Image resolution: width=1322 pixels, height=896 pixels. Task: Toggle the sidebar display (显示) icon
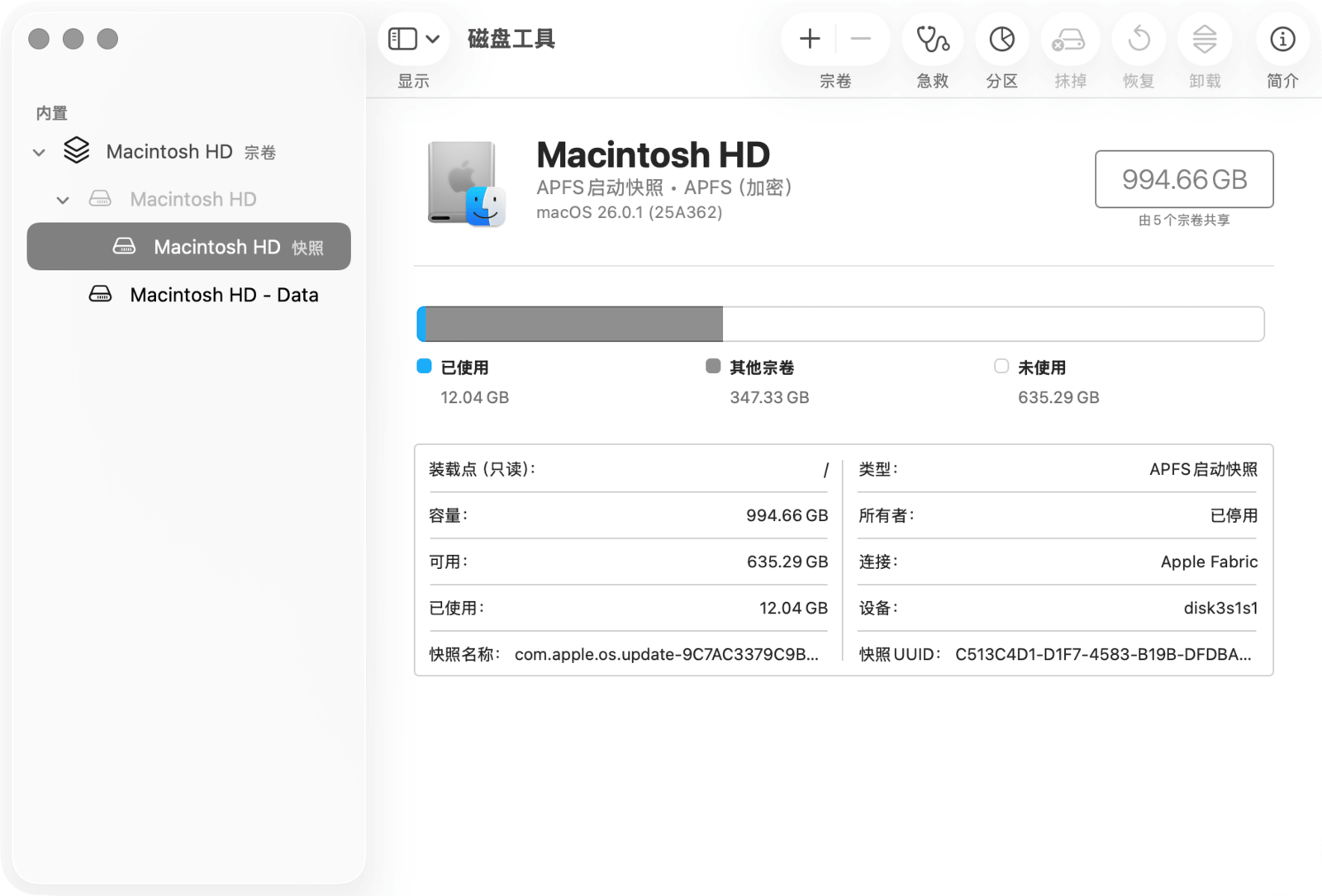[402, 39]
